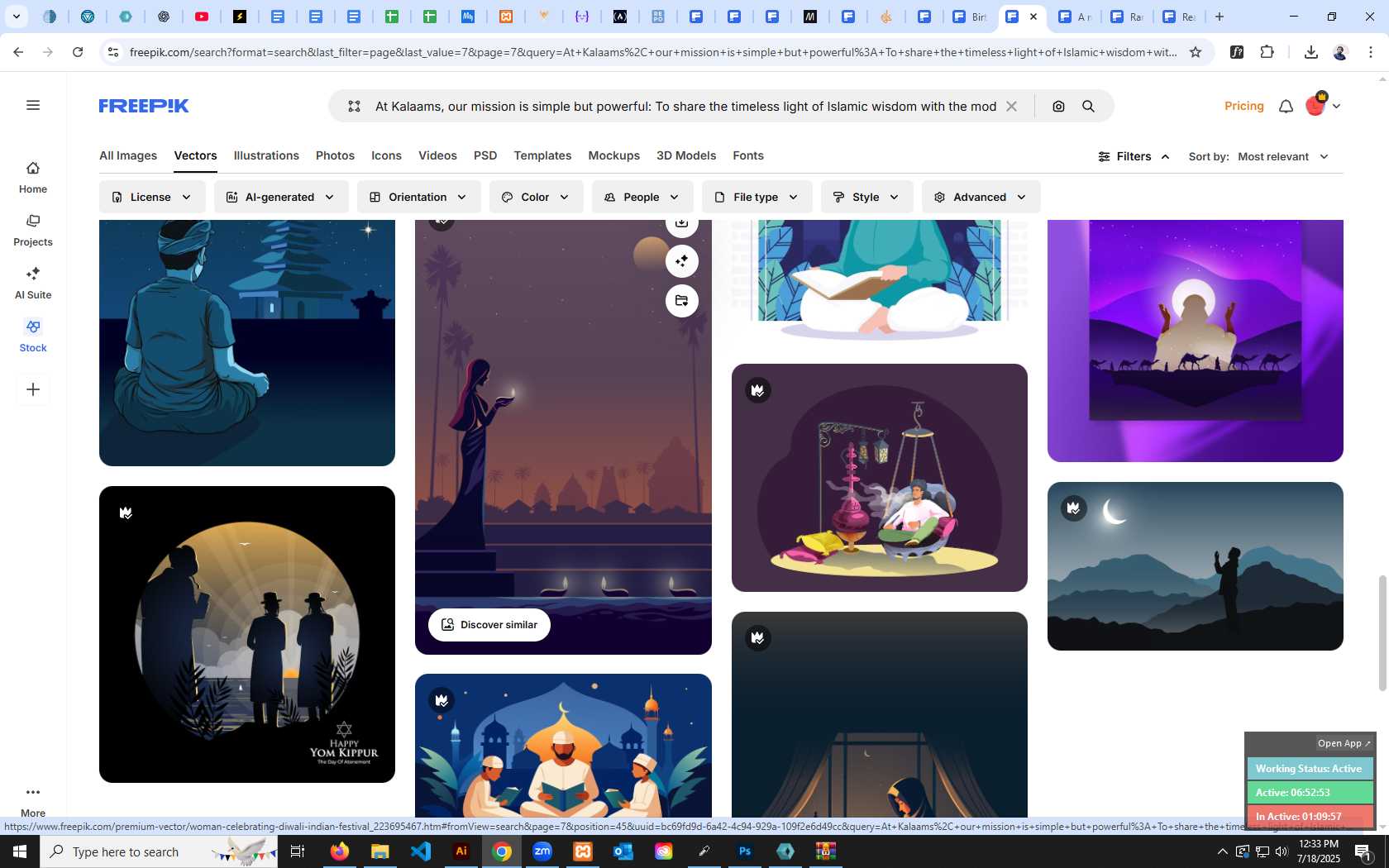Click the plus icon in sidebar
Image resolution: width=1389 pixels, height=868 pixels.
coord(33,389)
